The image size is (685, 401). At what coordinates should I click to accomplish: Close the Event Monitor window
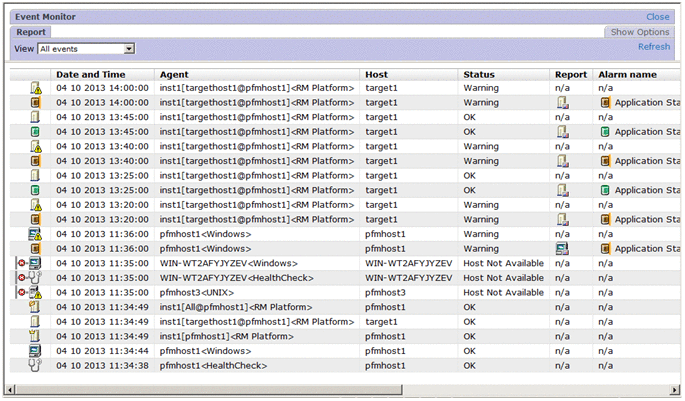click(x=657, y=17)
